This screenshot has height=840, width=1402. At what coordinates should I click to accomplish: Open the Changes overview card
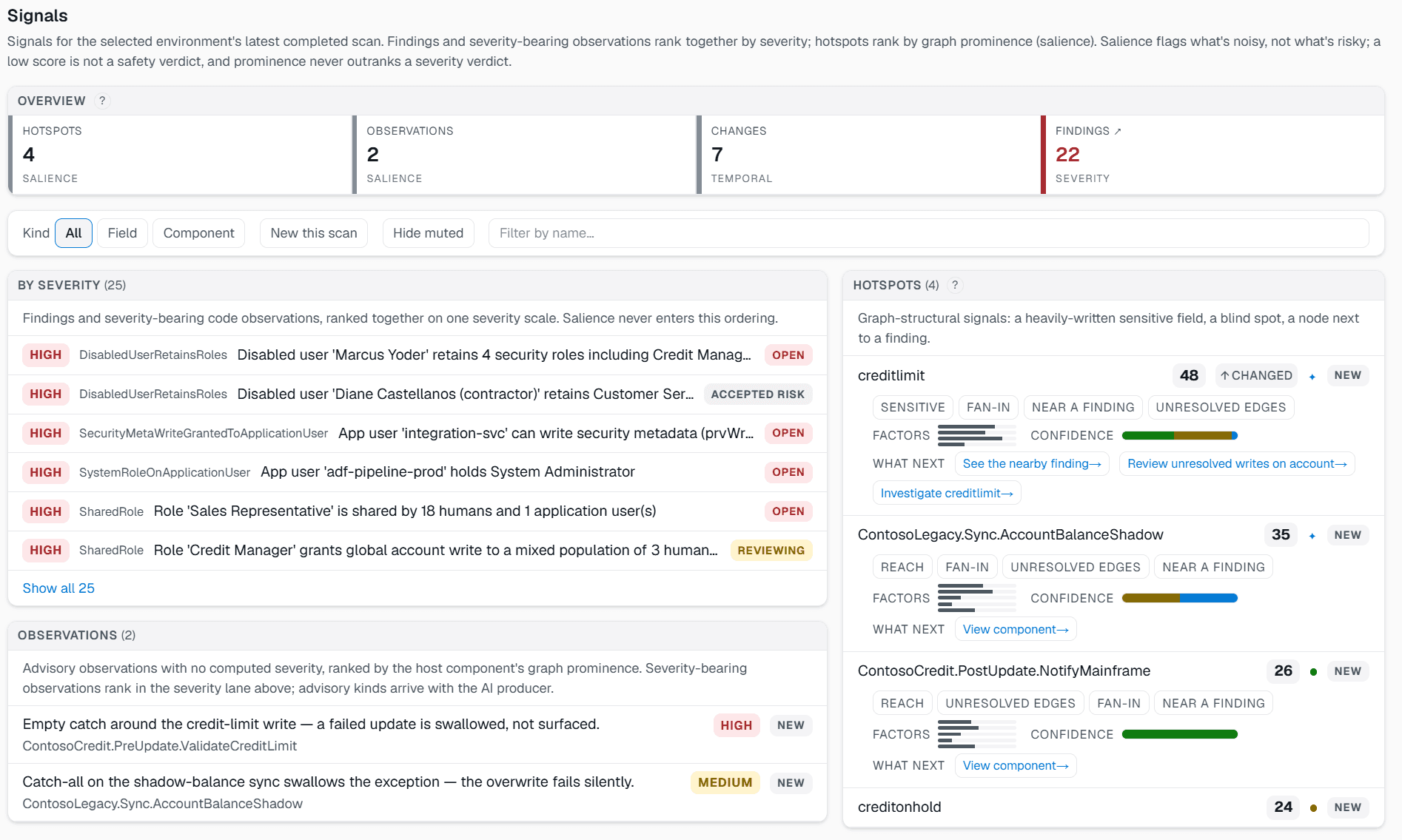click(868, 155)
